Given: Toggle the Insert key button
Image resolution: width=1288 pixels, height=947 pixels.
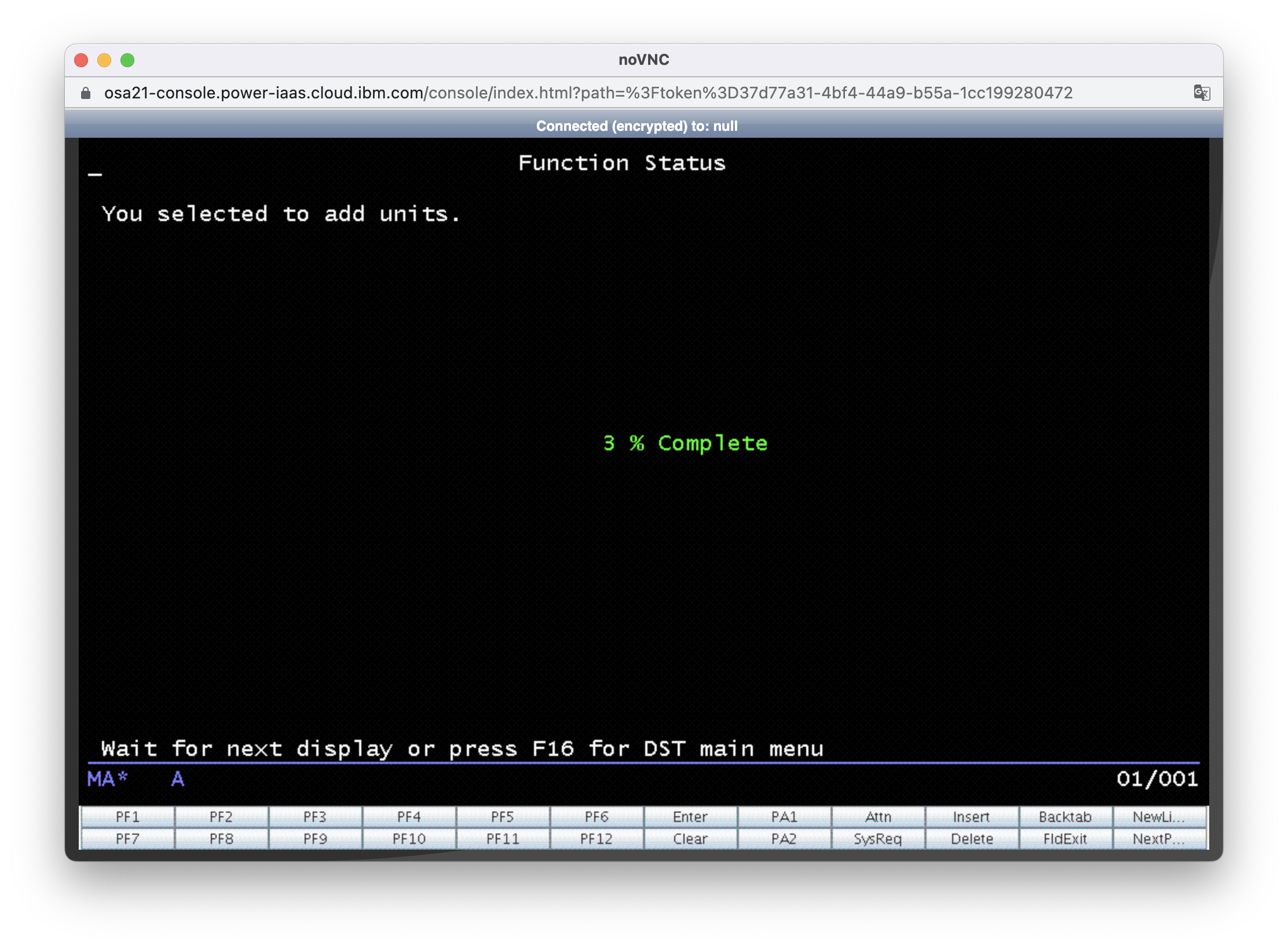Looking at the screenshot, I should point(971,817).
